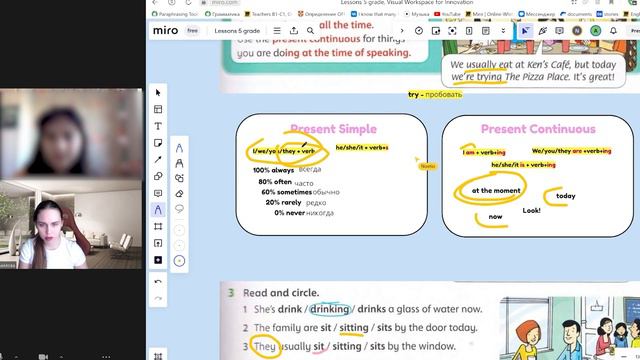Click the Redo arrow
This screenshot has width=640, height=360.
coord(158,298)
